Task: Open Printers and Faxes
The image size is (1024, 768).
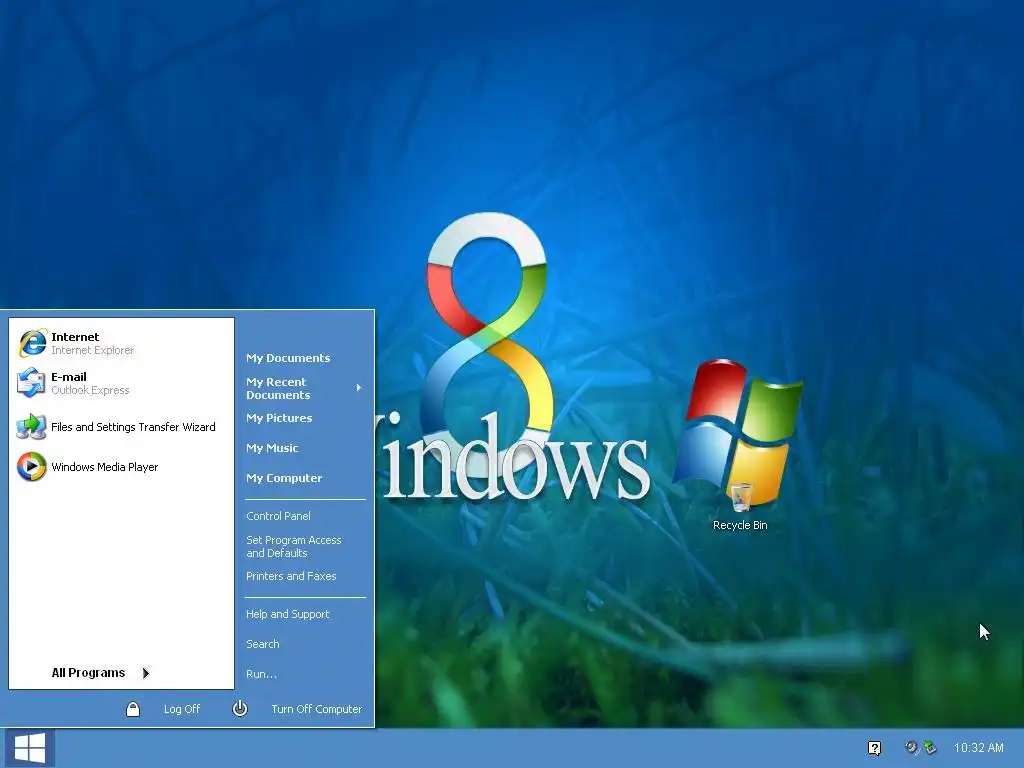Action: (291, 576)
